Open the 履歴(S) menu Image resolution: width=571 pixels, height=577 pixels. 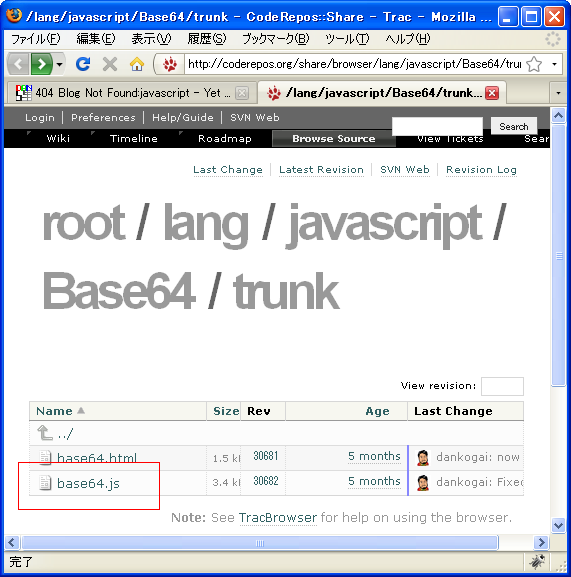coord(206,39)
